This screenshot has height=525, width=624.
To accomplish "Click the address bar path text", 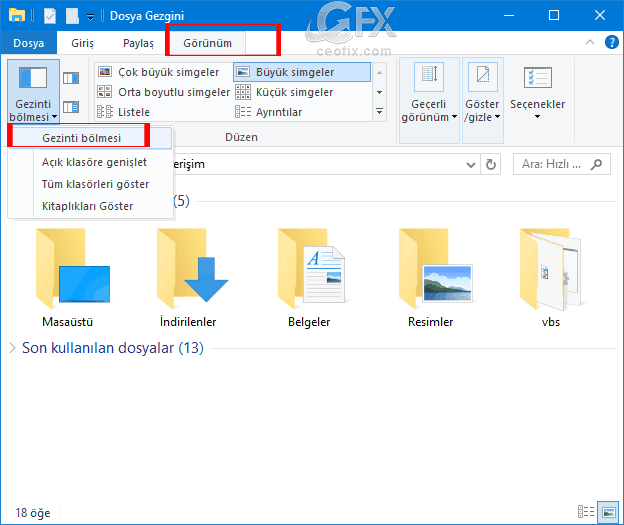I will tap(189, 164).
